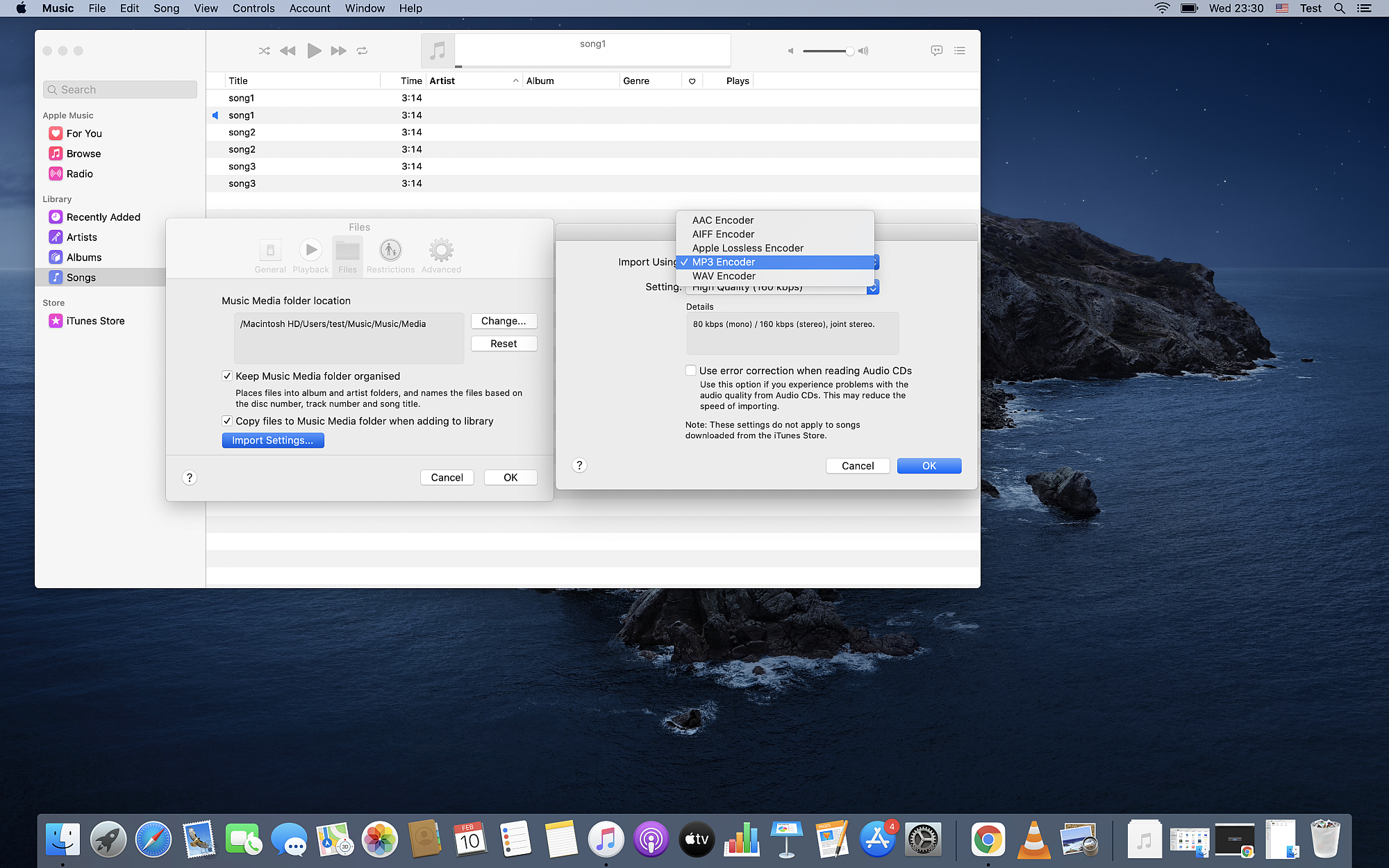Enable error correction for Audio CDs
Image resolution: width=1389 pixels, height=868 pixels.
click(x=691, y=371)
